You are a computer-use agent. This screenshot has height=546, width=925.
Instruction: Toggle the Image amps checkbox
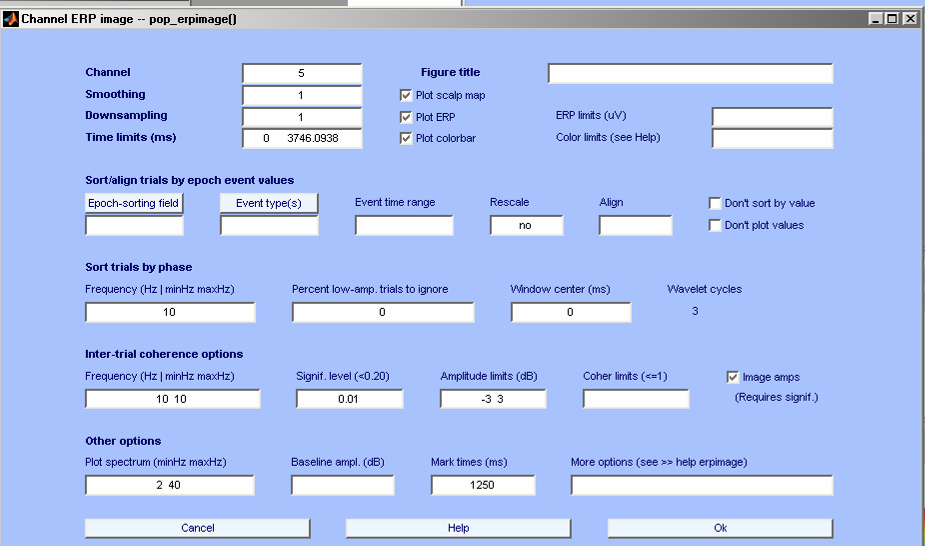click(x=732, y=377)
